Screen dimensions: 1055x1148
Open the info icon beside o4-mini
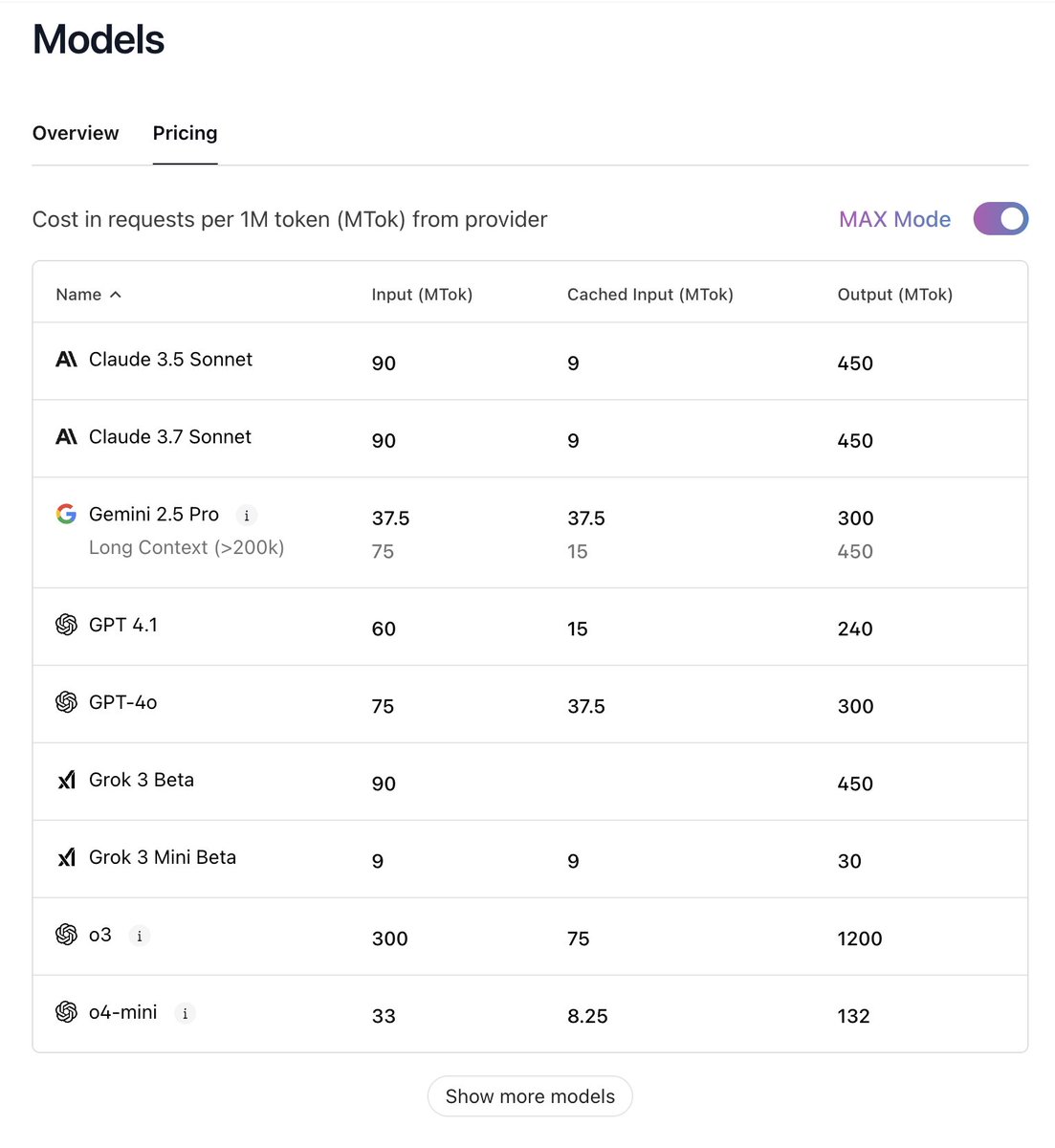click(x=185, y=1014)
